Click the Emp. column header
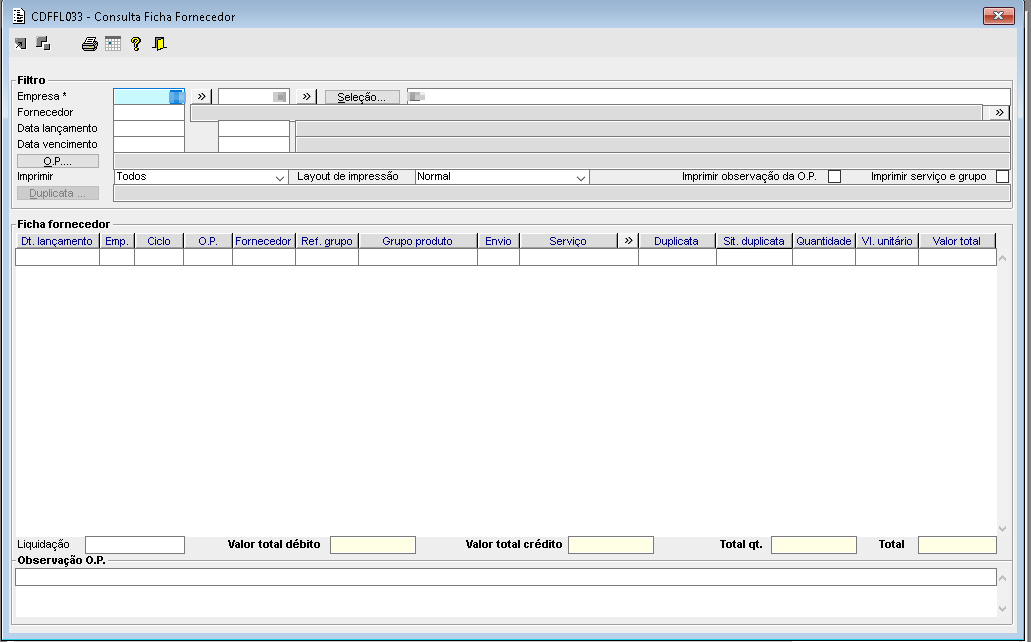The width and height of the screenshot is (1031, 642). 117,241
